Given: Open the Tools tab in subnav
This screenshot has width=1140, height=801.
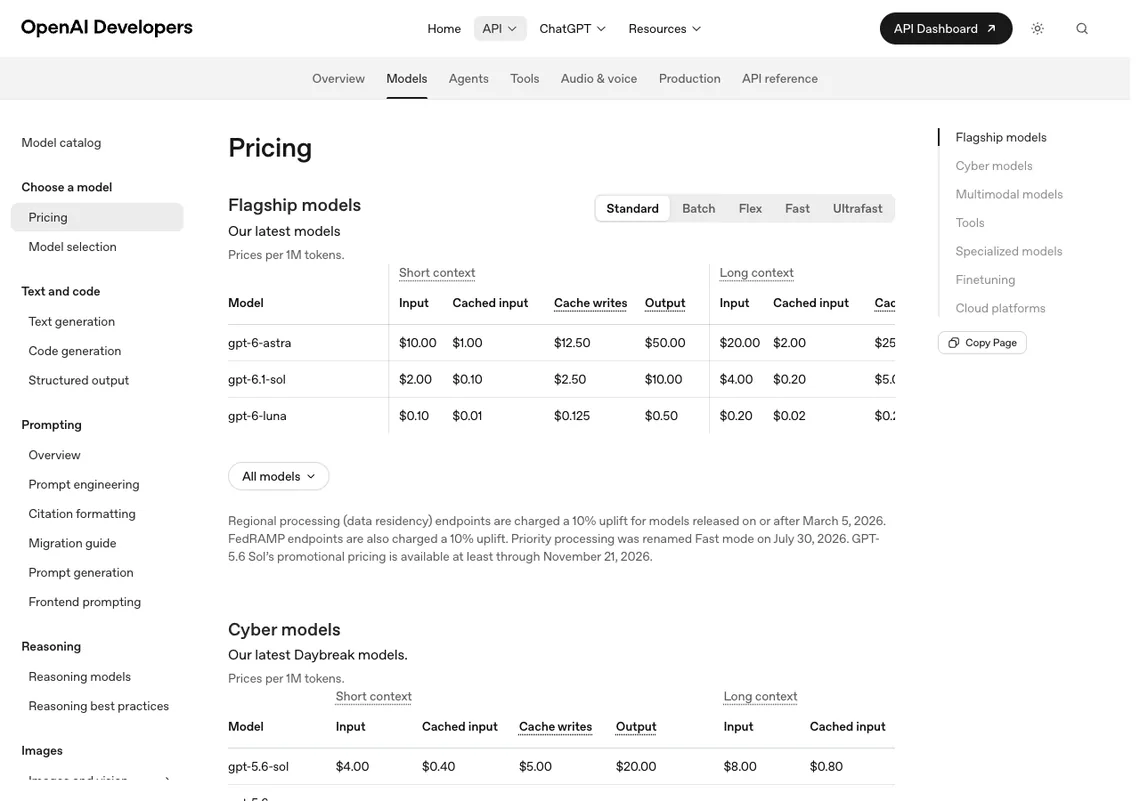Looking at the screenshot, I should tap(524, 79).
